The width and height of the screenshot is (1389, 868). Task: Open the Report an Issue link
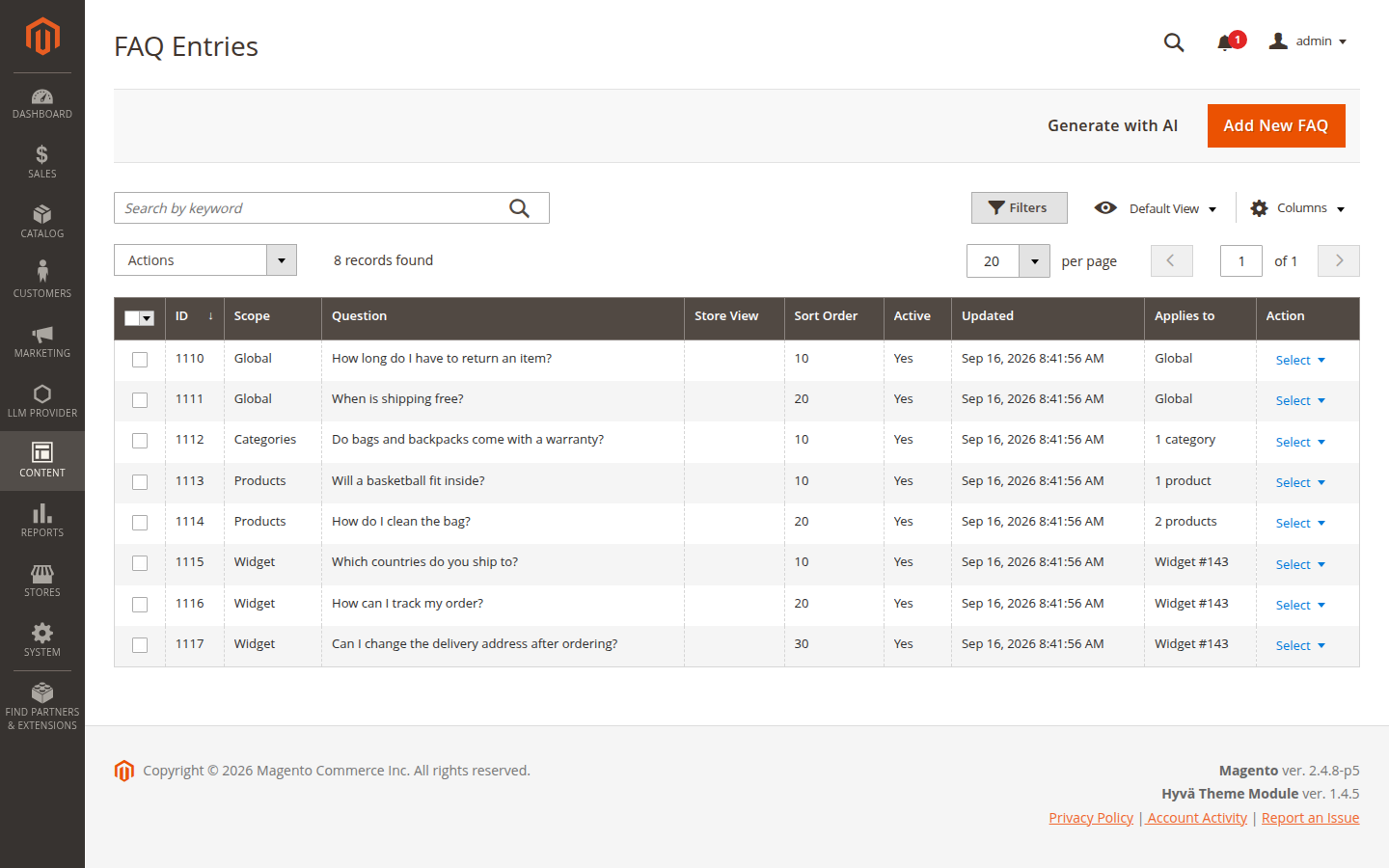(x=1310, y=818)
